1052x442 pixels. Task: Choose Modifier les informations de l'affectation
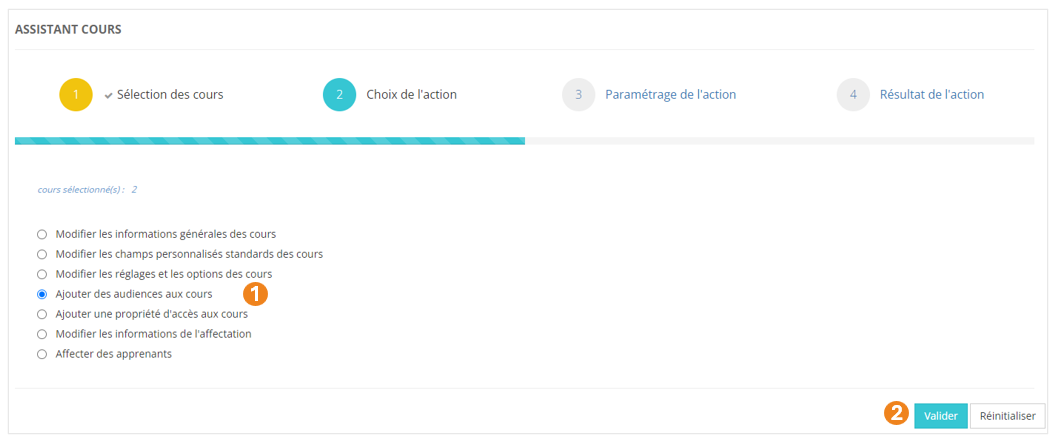[x=42, y=334]
